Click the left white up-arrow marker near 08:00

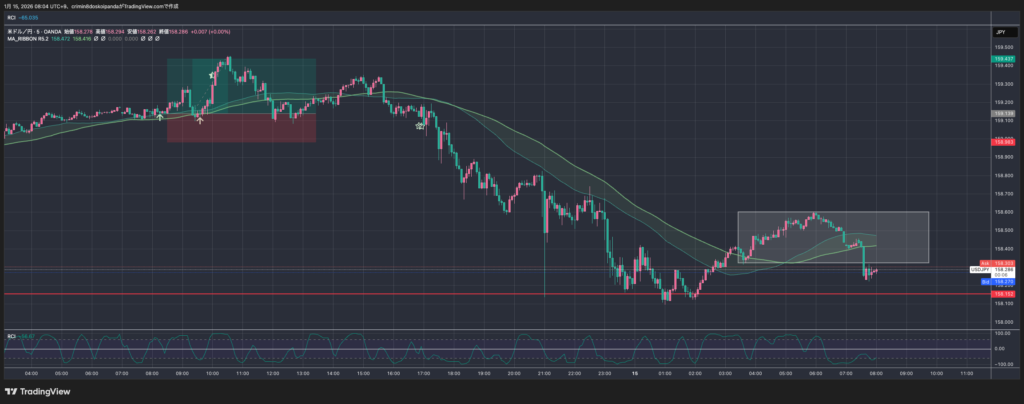[160, 117]
